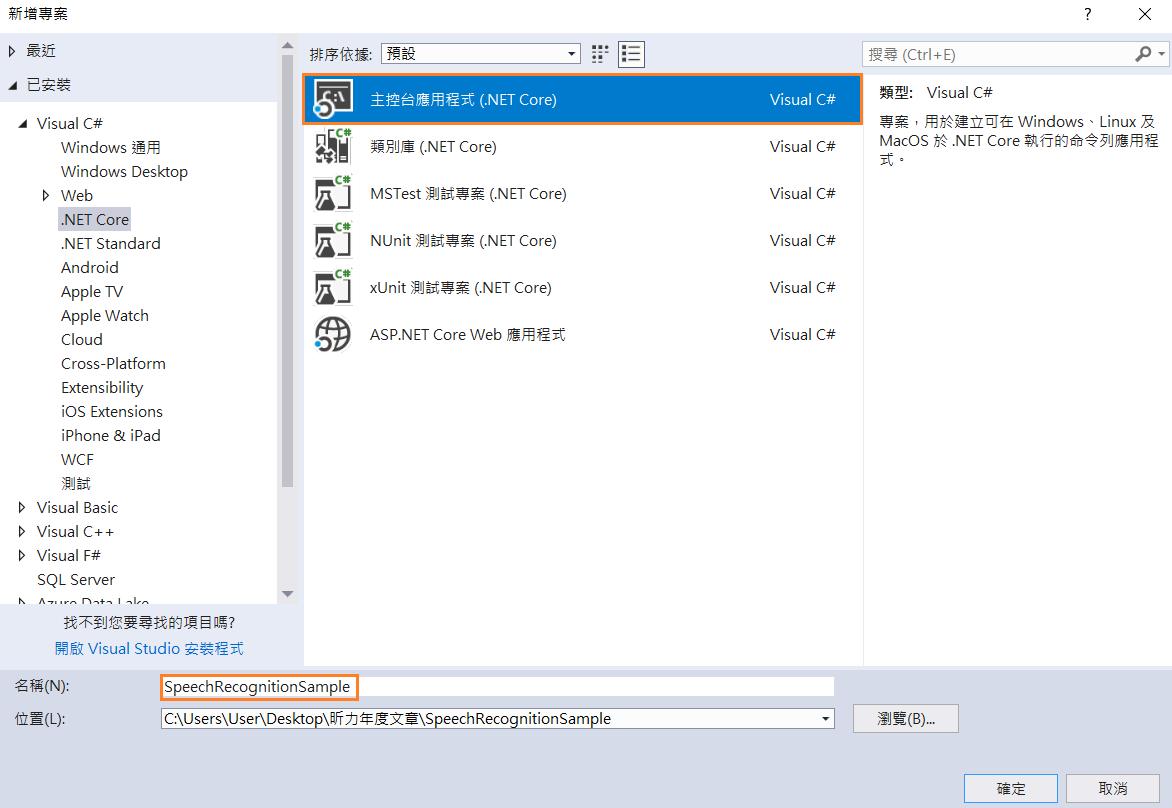
Task: Expand the Visual F# node
Action: [x=22, y=555]
